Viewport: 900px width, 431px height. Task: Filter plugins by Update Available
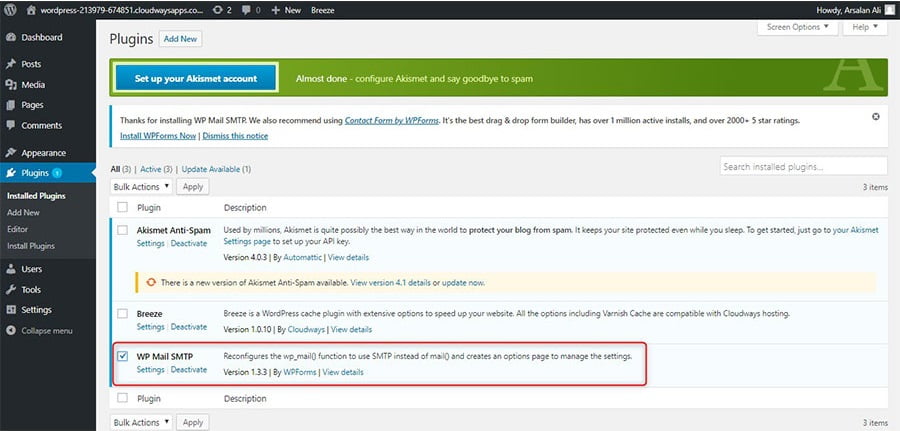211,169
